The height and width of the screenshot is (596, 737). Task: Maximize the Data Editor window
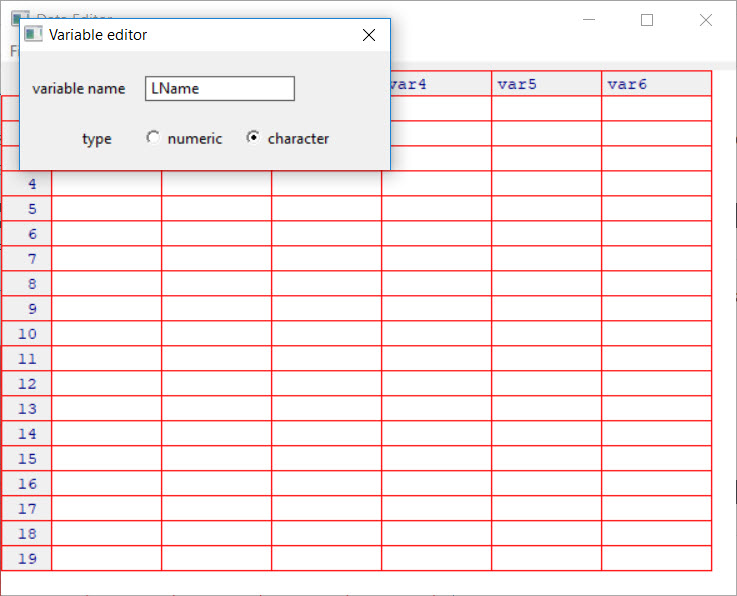tap(647, 20)
